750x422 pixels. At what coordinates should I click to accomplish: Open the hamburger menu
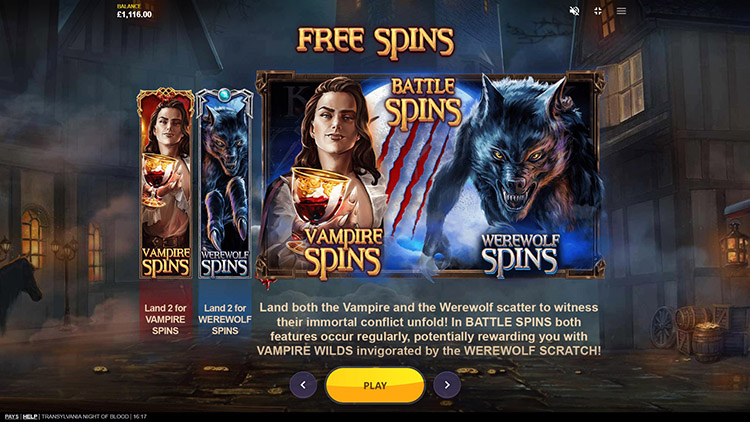click(x=621, y=11)
